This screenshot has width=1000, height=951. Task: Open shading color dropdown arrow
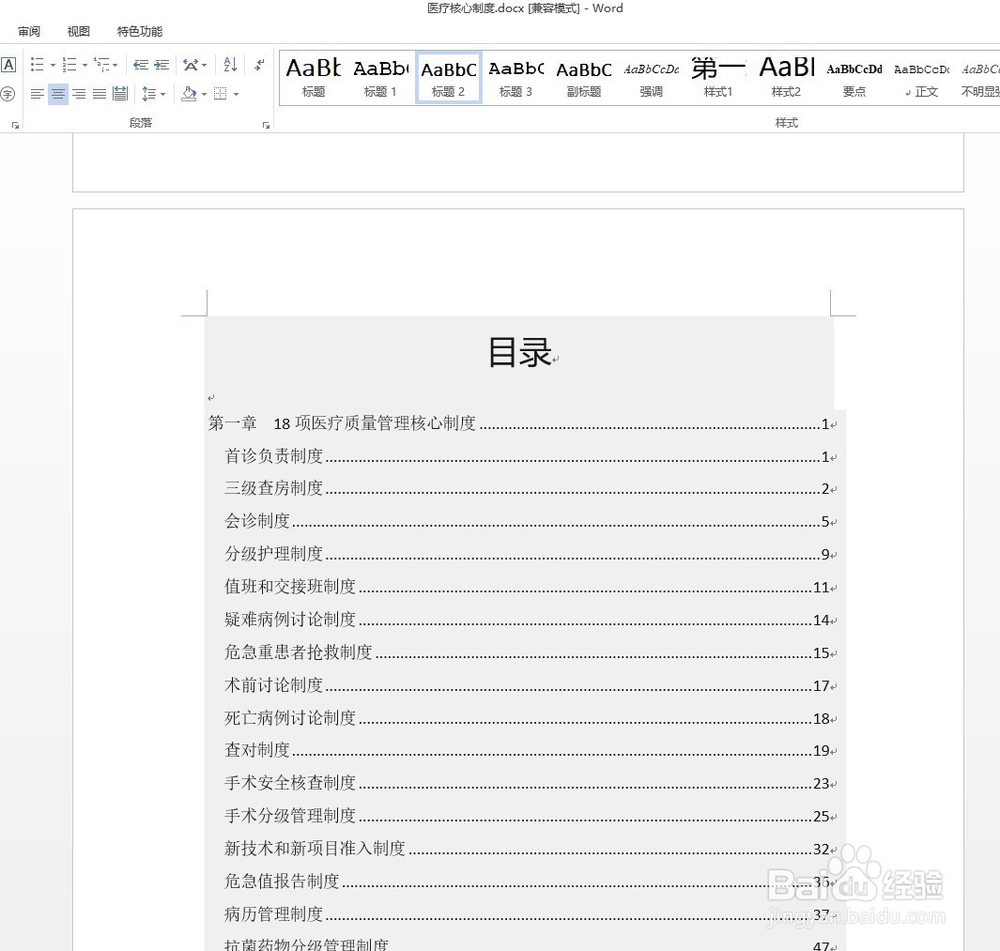[x=204, y=94]
